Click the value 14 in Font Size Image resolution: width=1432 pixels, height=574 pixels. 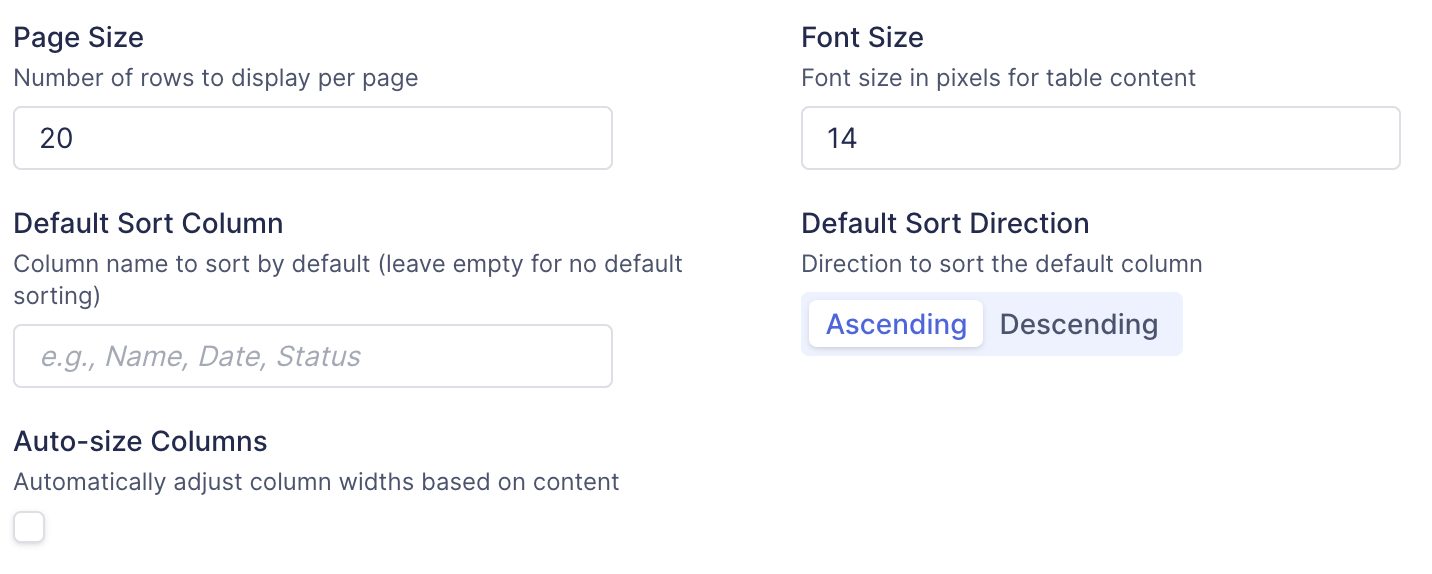tap(842, 138)
